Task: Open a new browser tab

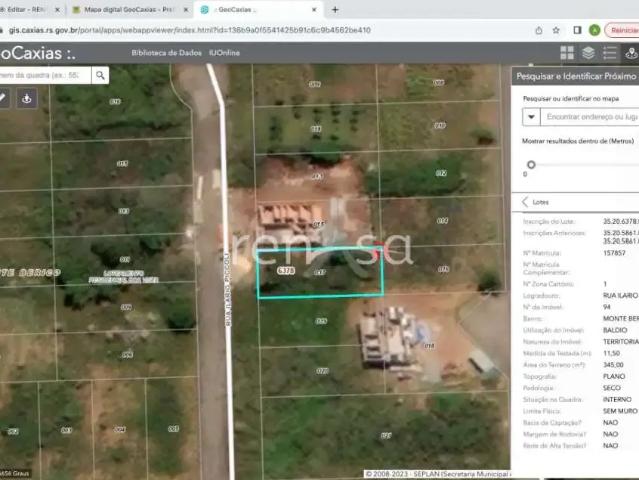Action: pos(334,9)
